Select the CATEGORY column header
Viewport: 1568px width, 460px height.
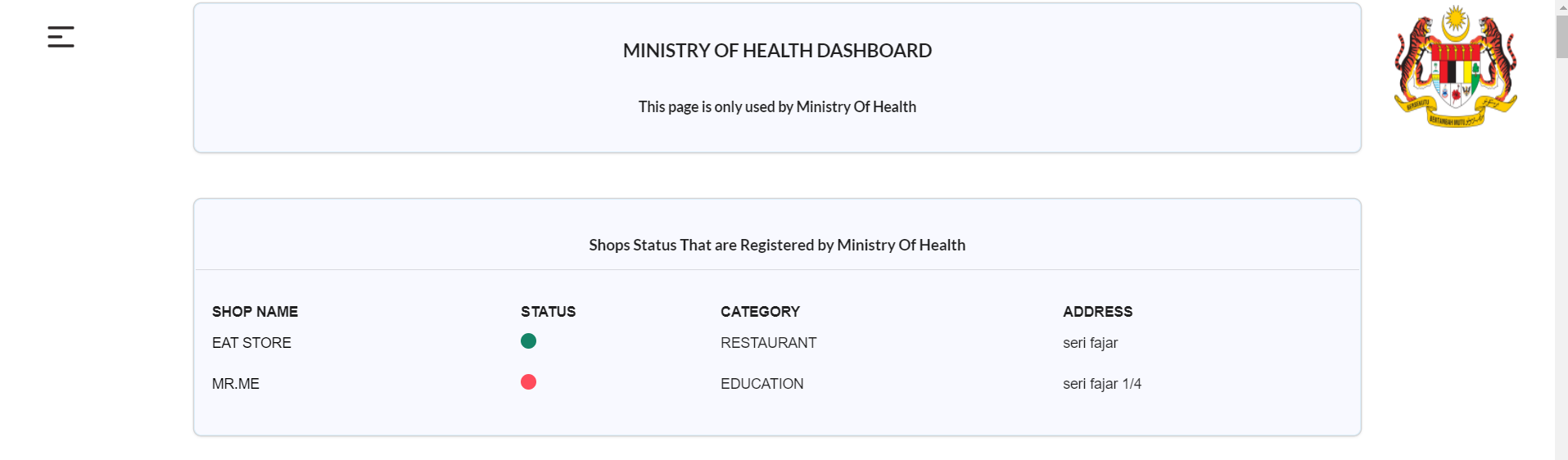760,312
